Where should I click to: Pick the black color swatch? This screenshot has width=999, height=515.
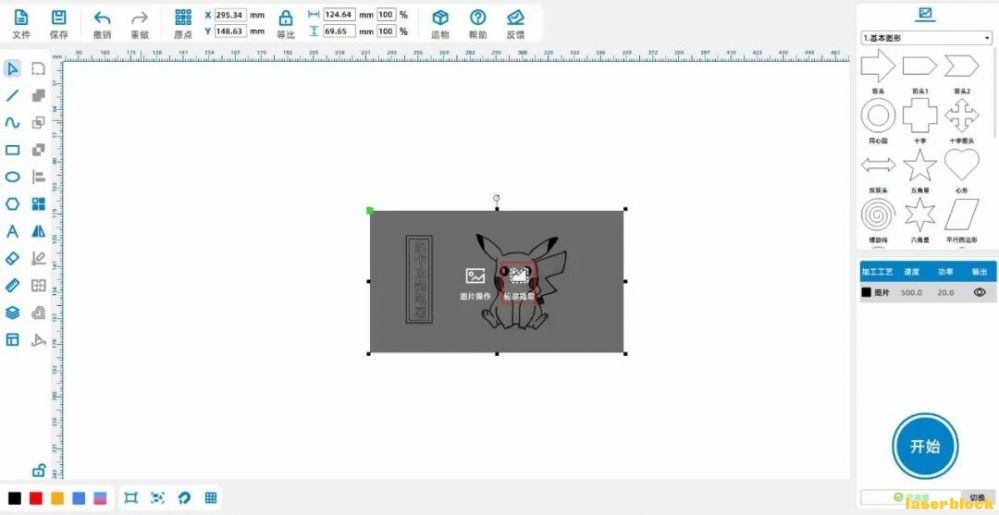[14, 498]
